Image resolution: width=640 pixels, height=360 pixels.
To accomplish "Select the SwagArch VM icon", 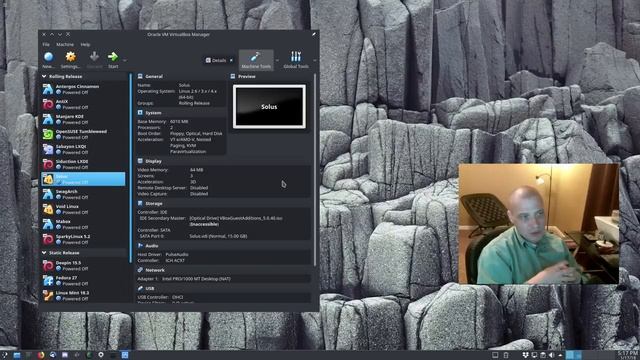I will [x=48, y=194].
